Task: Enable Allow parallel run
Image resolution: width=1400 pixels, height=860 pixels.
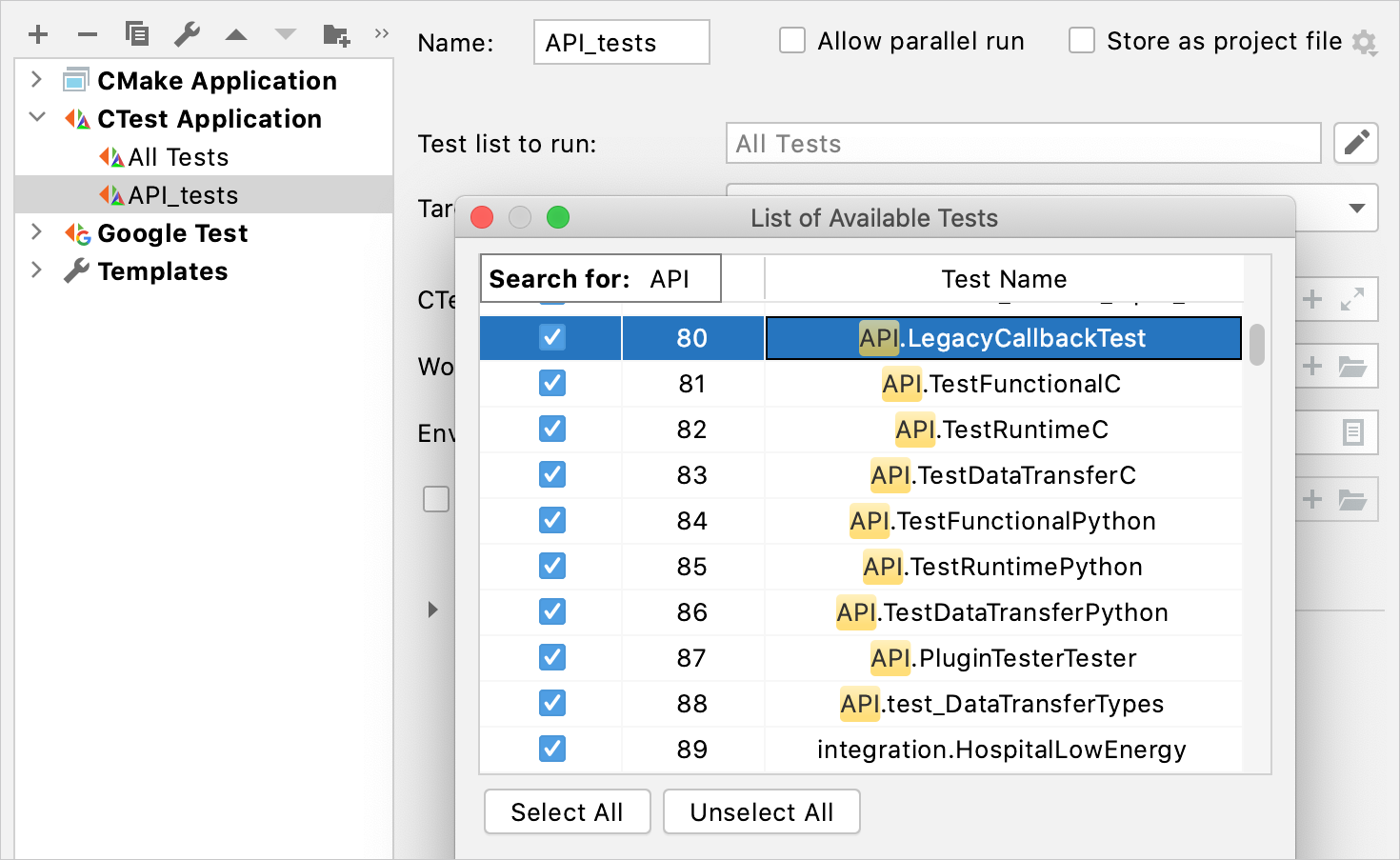Action: pos(791,40)
